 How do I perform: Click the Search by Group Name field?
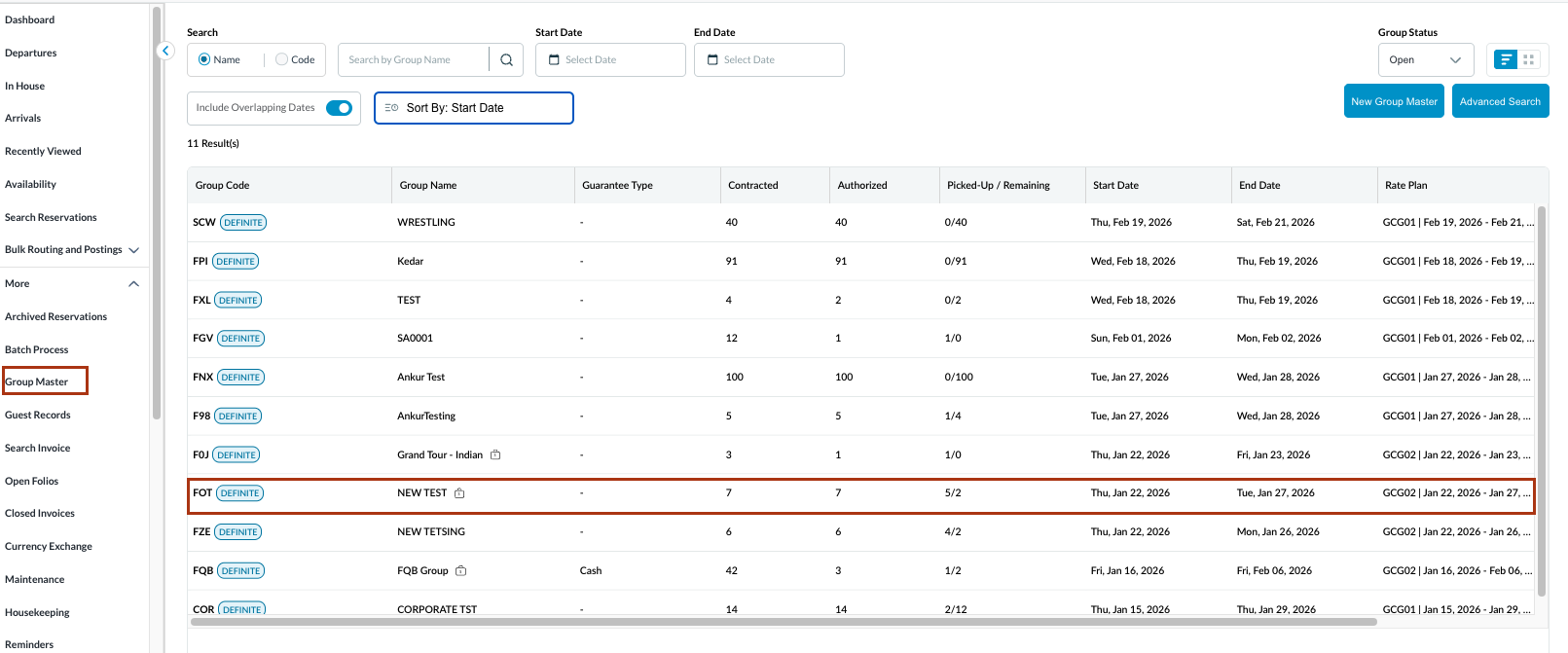414,60
